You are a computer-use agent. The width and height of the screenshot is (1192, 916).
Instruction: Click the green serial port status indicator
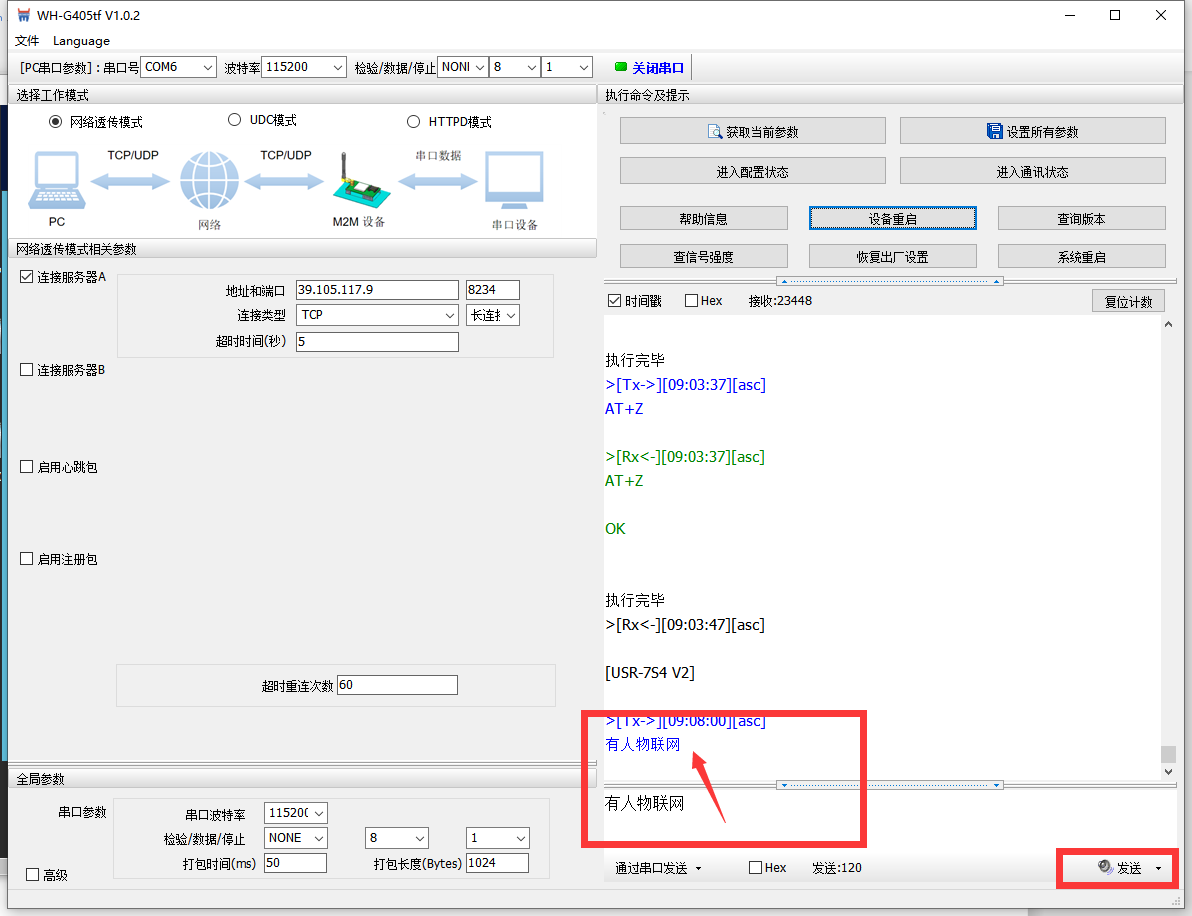[x=620, y=67]
